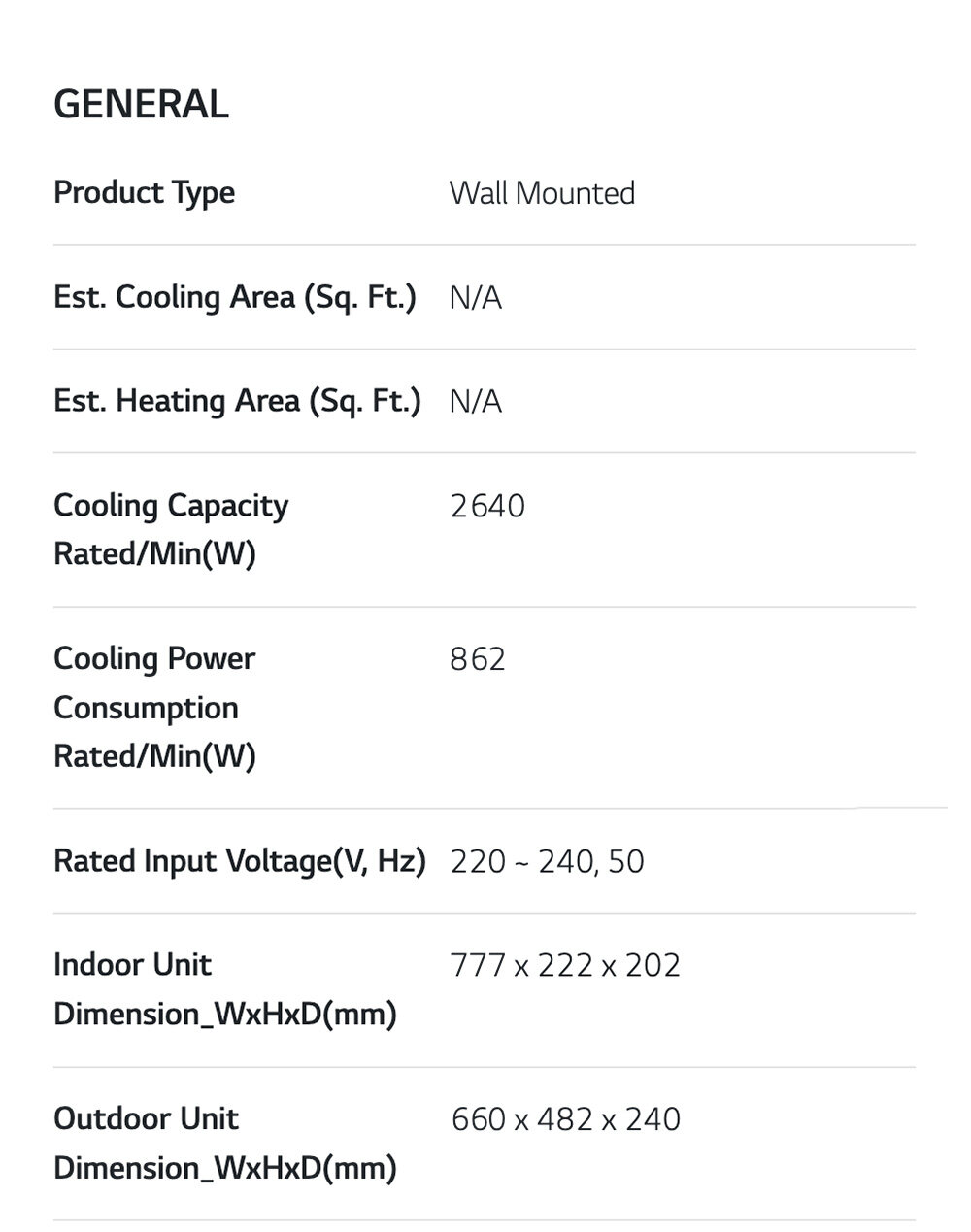Click the Indoor Unit label text
The image size is (971, 1232).
132,965
